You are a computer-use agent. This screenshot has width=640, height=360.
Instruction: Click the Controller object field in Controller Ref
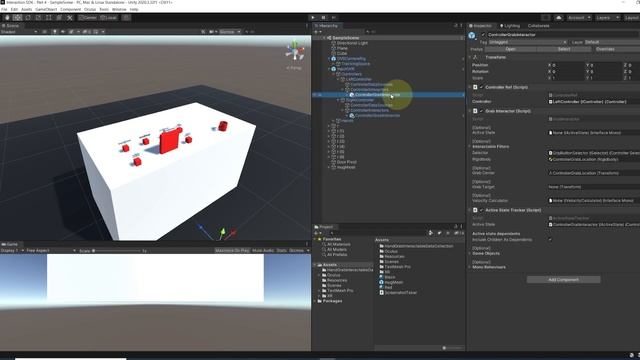(x=594, y=101)
